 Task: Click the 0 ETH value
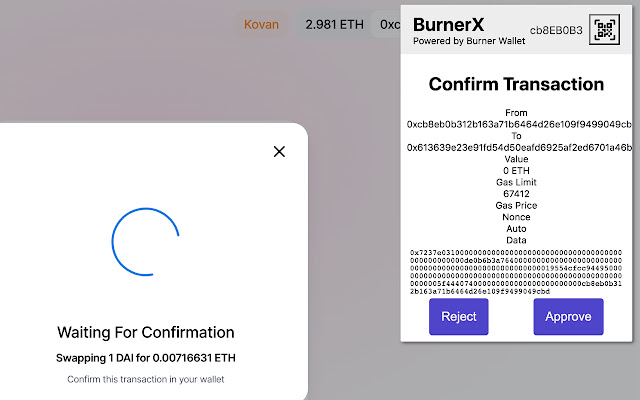click(x=516, y=171)
